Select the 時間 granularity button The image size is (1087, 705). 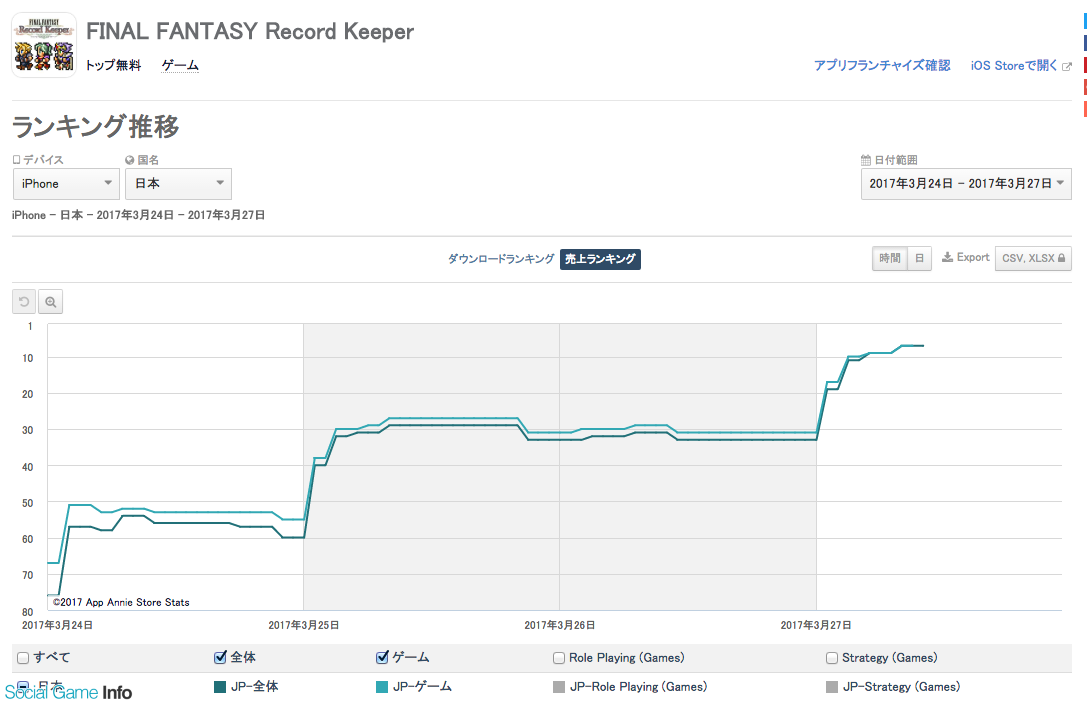coord(889,258)
